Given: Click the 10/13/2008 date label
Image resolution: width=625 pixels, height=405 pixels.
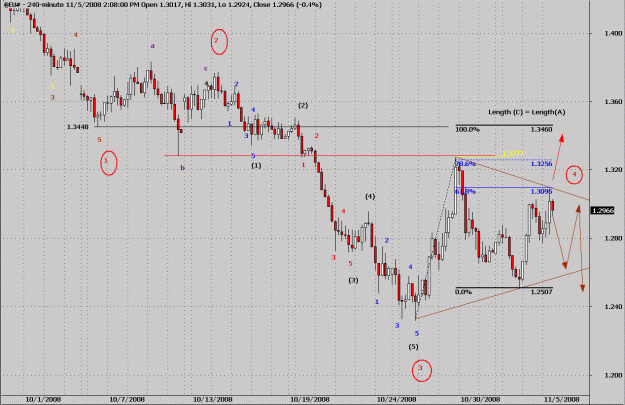Looking at the screenshot, I should (212, 399).
